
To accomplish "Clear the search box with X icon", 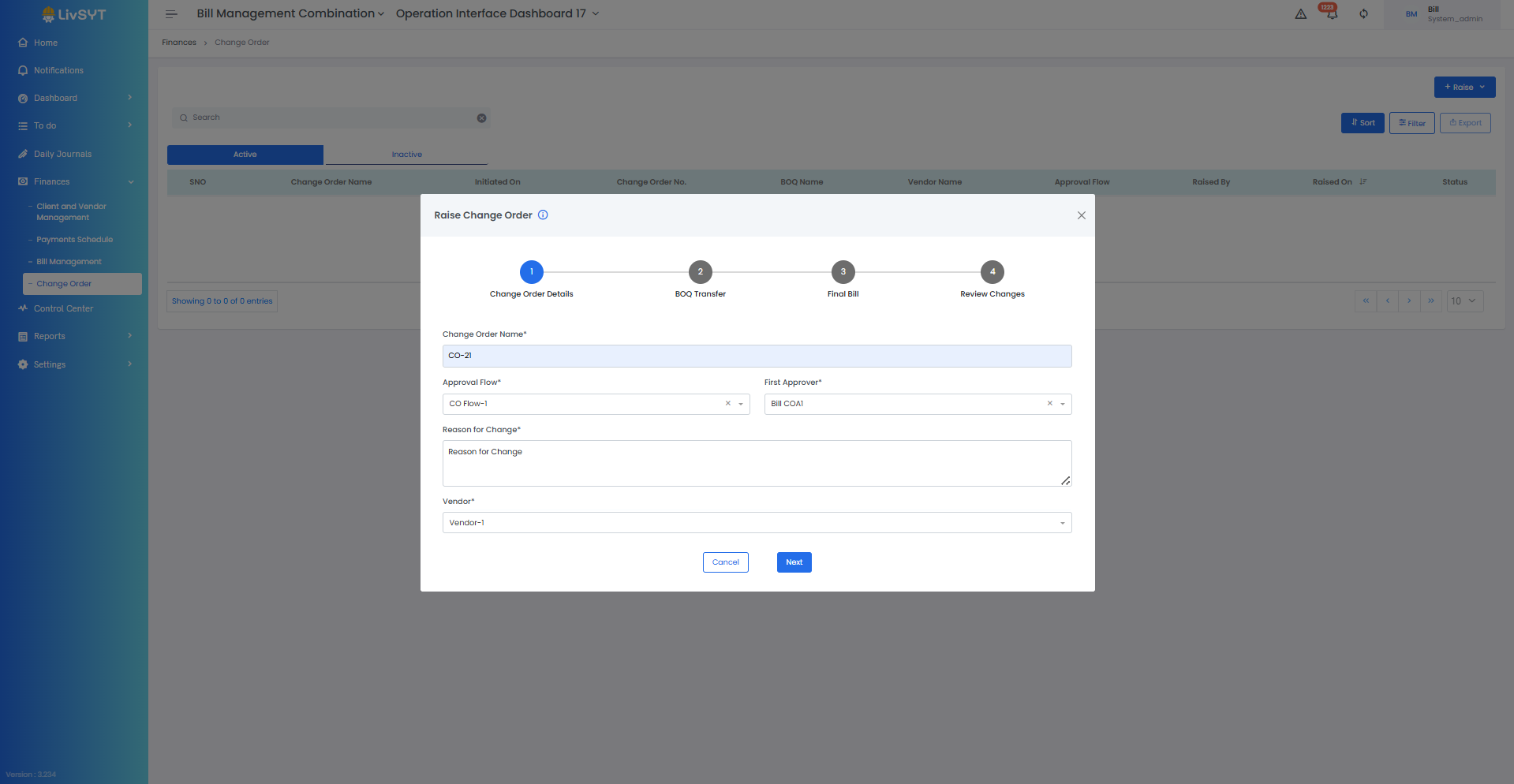I will pyautogui.click(x=481, y=118).
